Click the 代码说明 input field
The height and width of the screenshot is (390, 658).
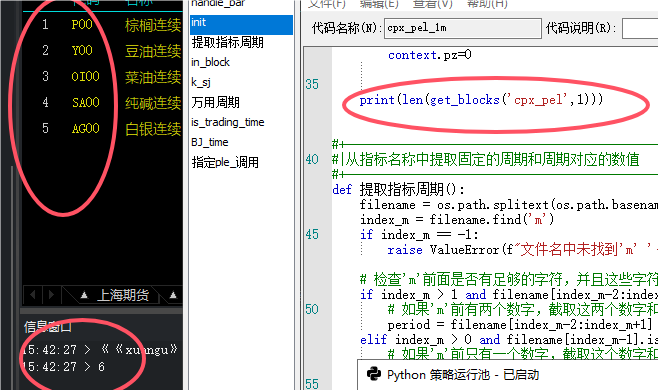pos(640,28)
